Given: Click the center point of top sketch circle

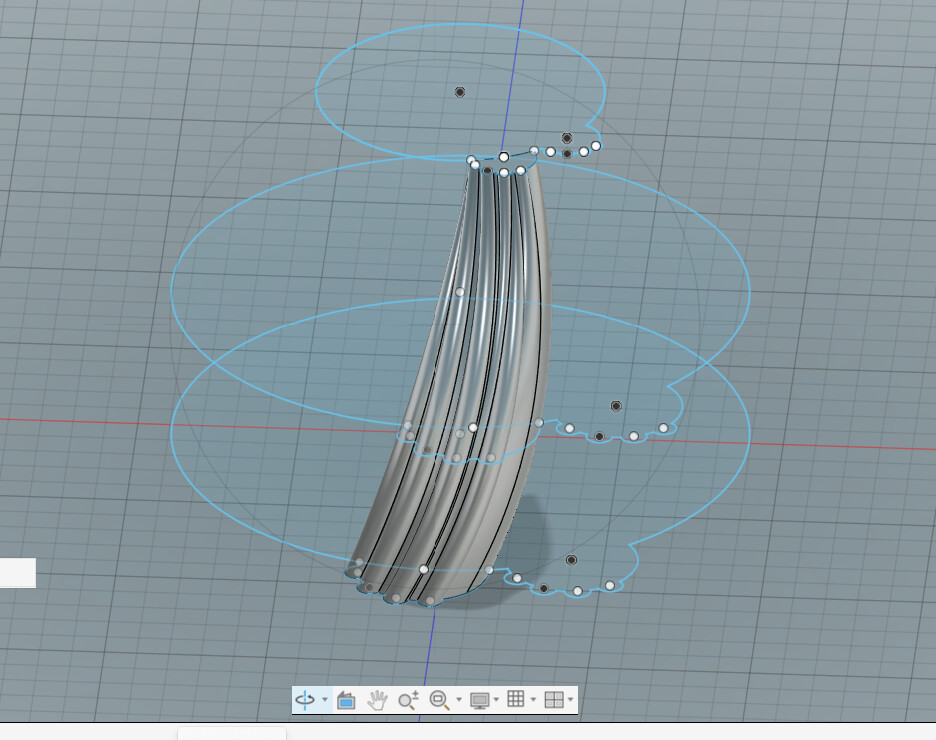Looking at the screenshot, I should tap(460, 92).
